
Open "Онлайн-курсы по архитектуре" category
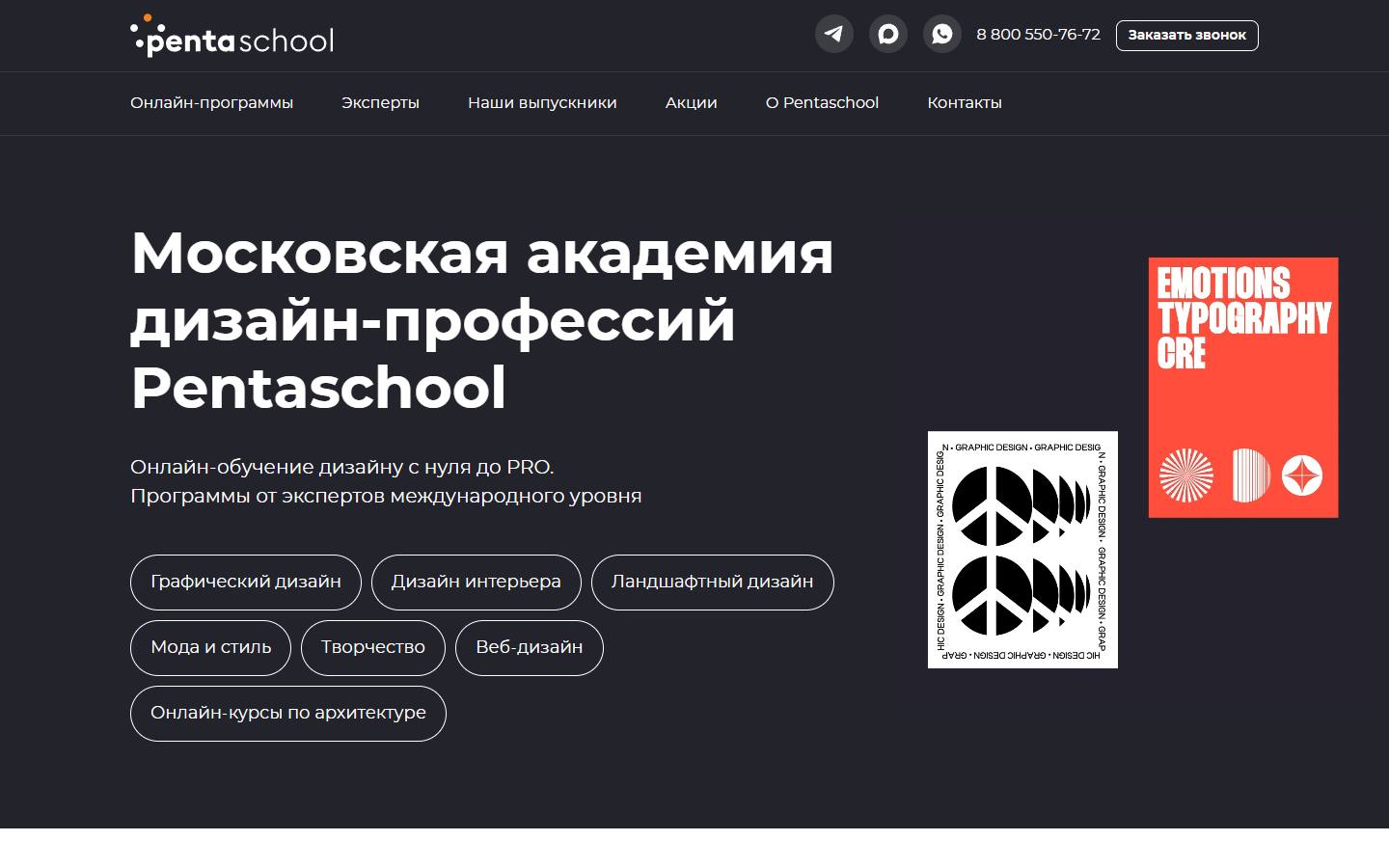[288, 714]
